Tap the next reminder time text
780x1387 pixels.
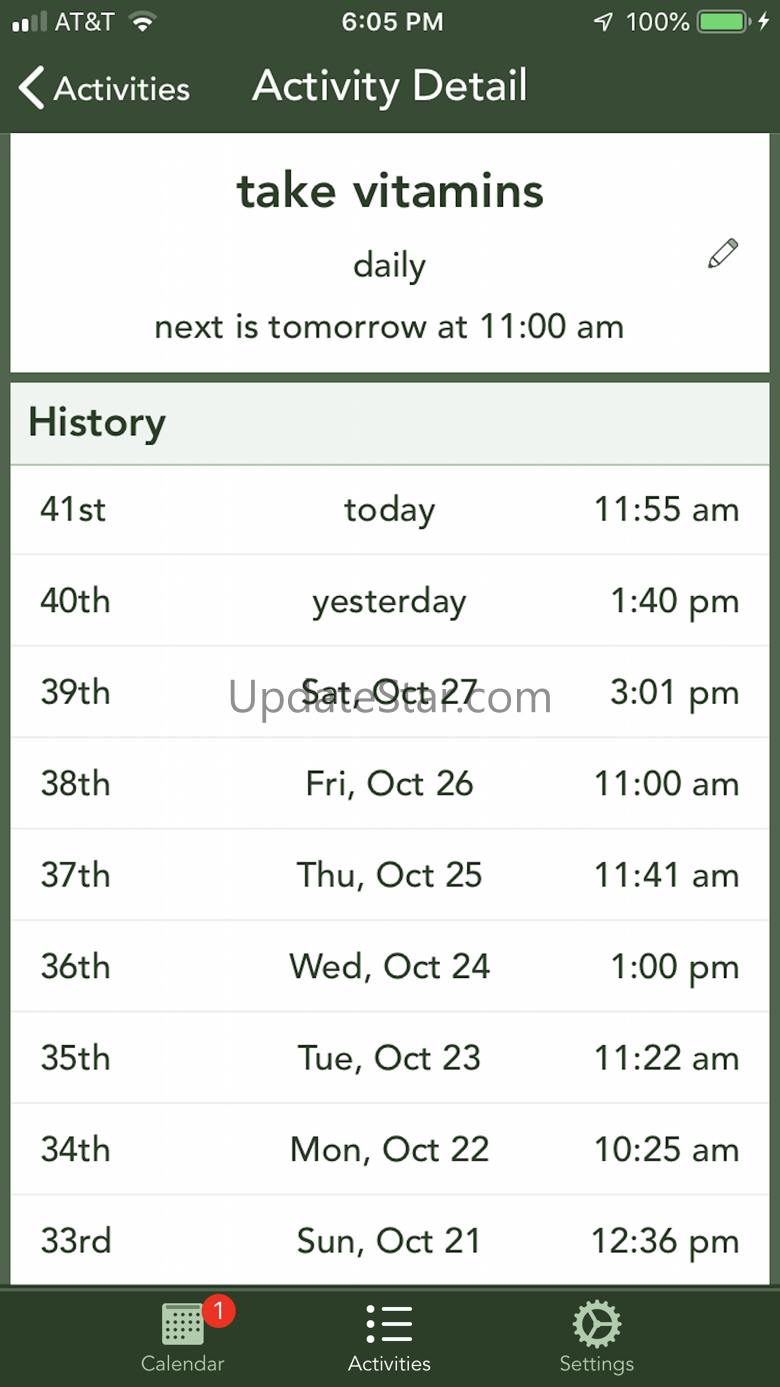click(x=389, y=327)
